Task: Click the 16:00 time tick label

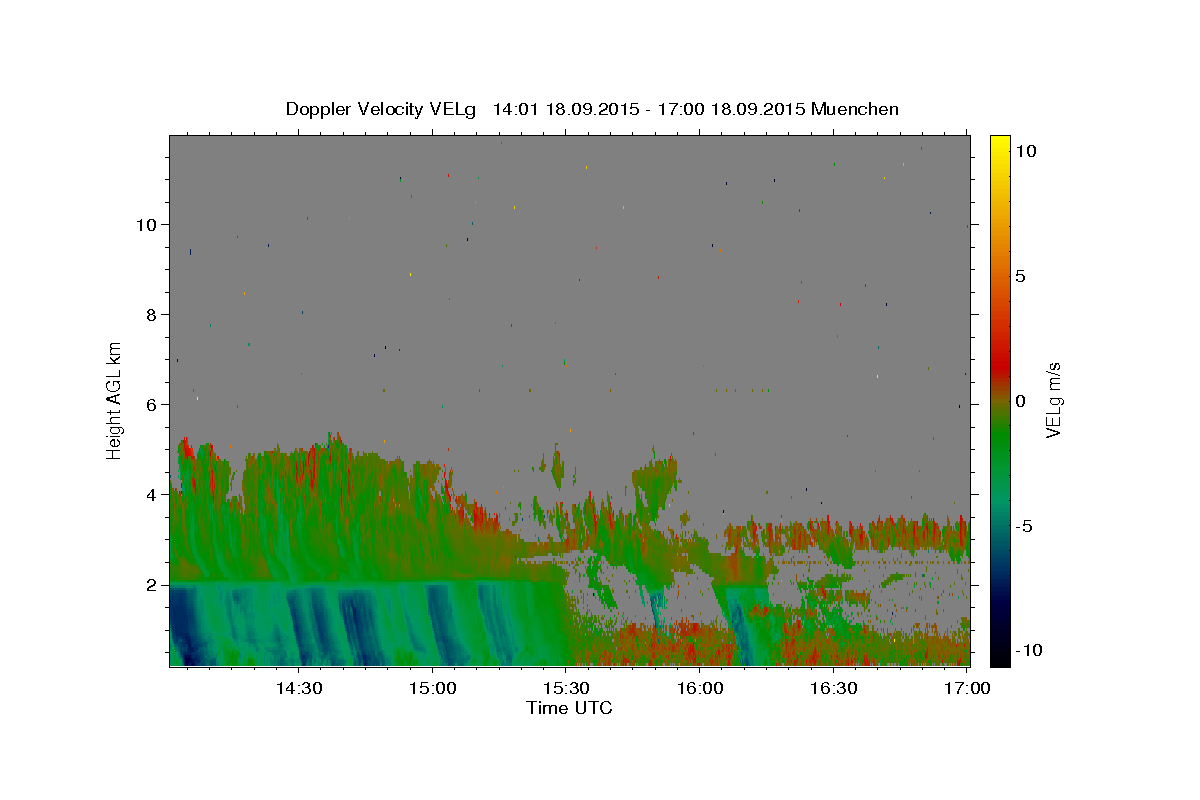Action: [x=700, y=688]
